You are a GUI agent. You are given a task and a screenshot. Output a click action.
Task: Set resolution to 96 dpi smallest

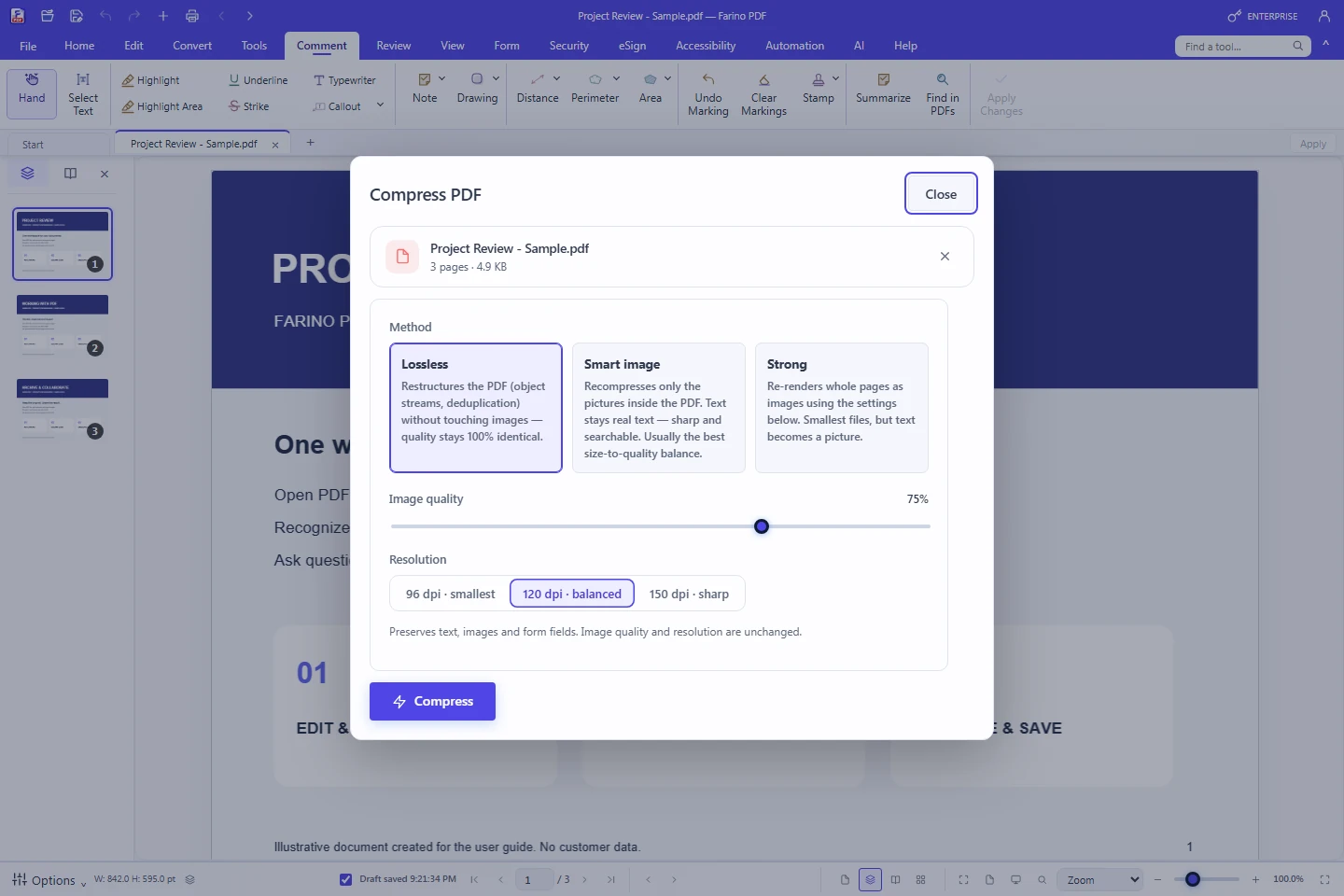click(x=450, y=594)
